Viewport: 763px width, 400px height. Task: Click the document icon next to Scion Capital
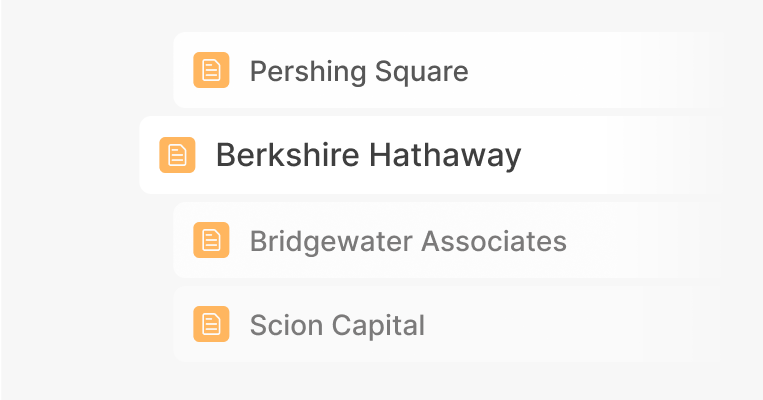[211, 324]
